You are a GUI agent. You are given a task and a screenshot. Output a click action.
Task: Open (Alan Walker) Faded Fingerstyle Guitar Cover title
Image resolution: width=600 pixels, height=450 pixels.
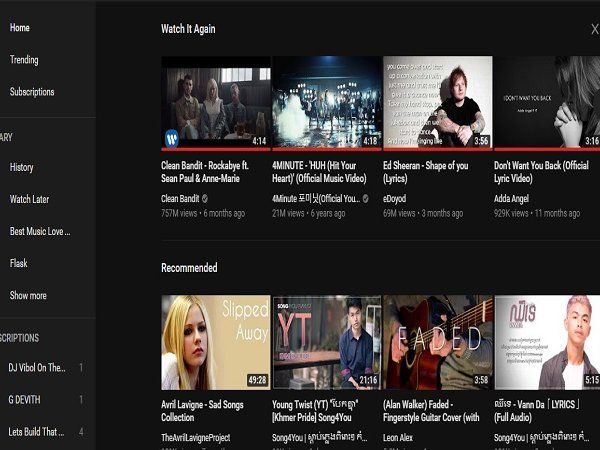(431, 411)
